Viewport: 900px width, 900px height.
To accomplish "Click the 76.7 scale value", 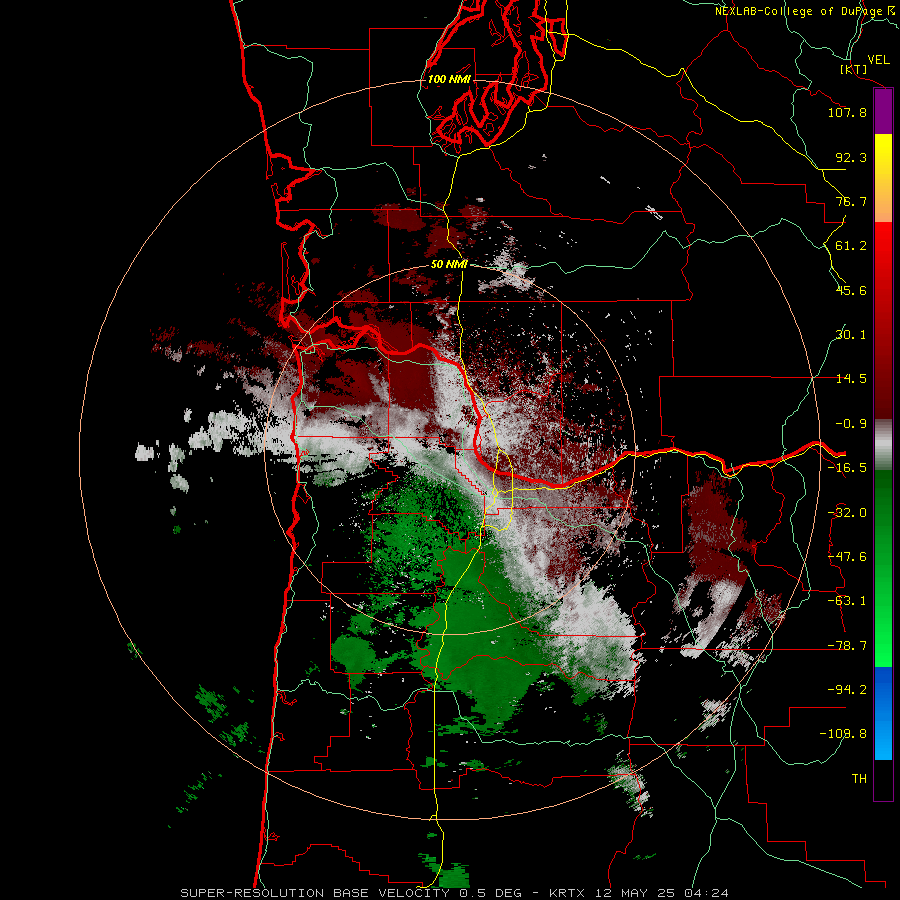I will click(x=851, y=201).
